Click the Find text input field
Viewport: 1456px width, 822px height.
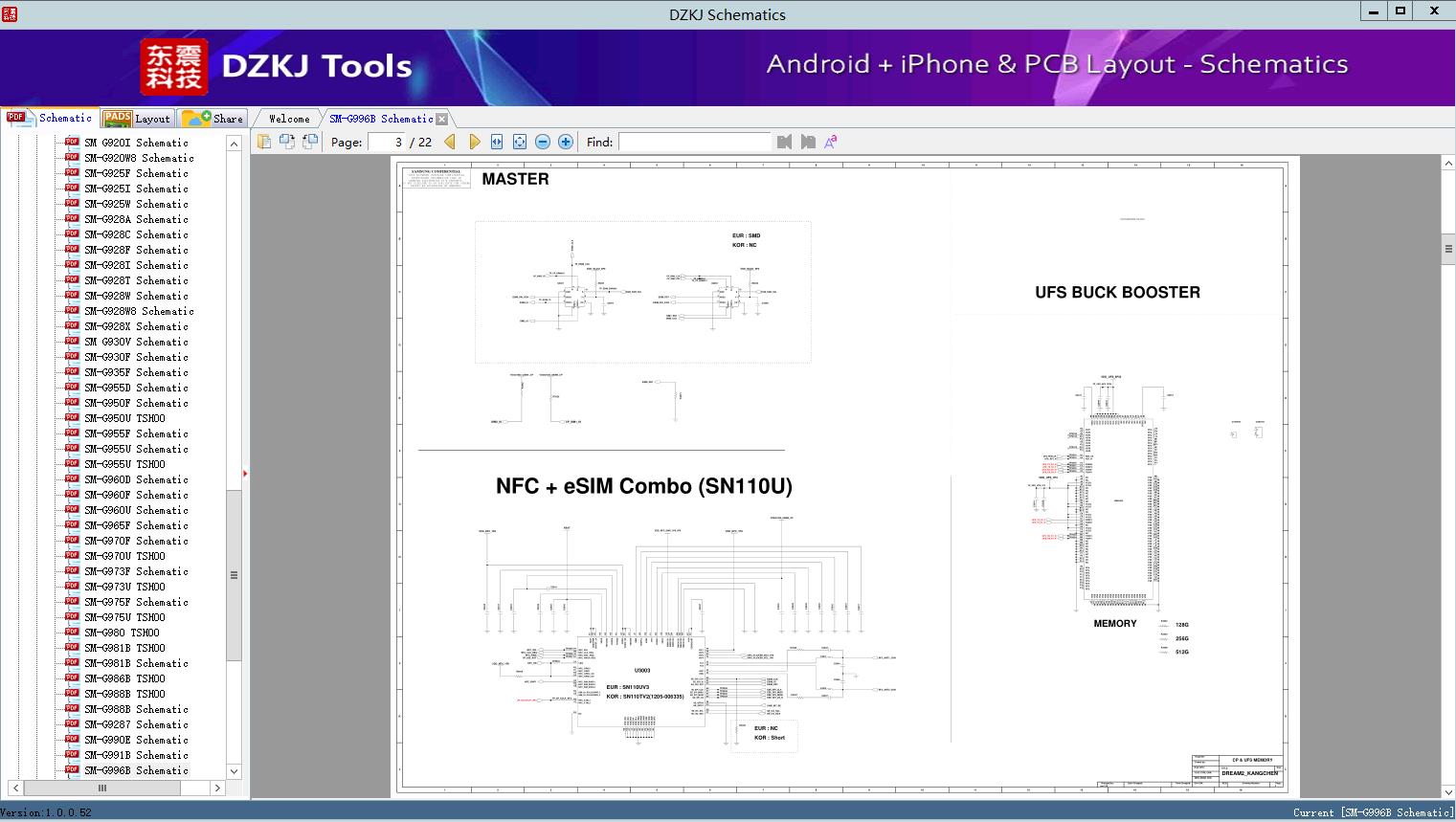click(694, 142)
